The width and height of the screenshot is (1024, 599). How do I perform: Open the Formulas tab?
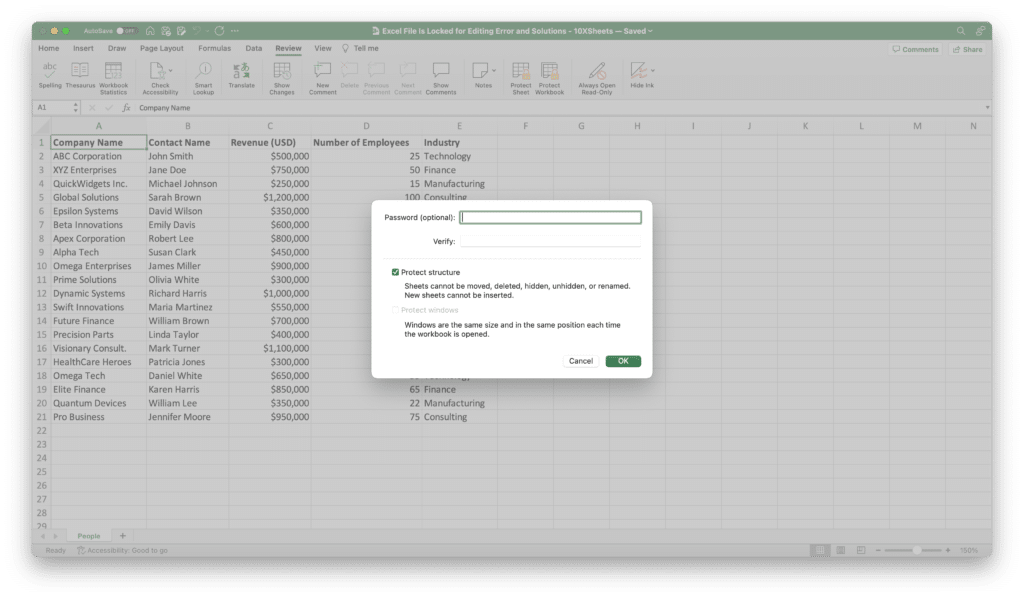coord(214,48)
